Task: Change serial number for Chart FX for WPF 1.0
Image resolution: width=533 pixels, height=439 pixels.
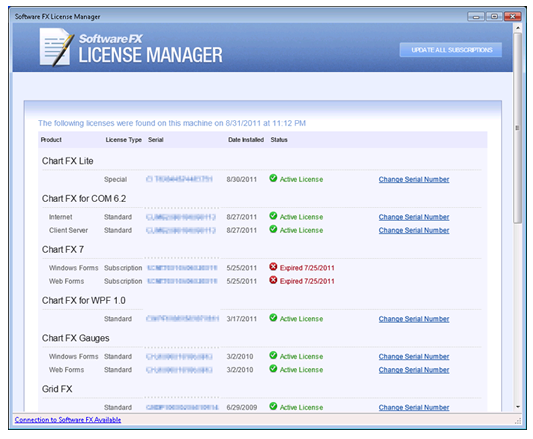Action: 414,319
